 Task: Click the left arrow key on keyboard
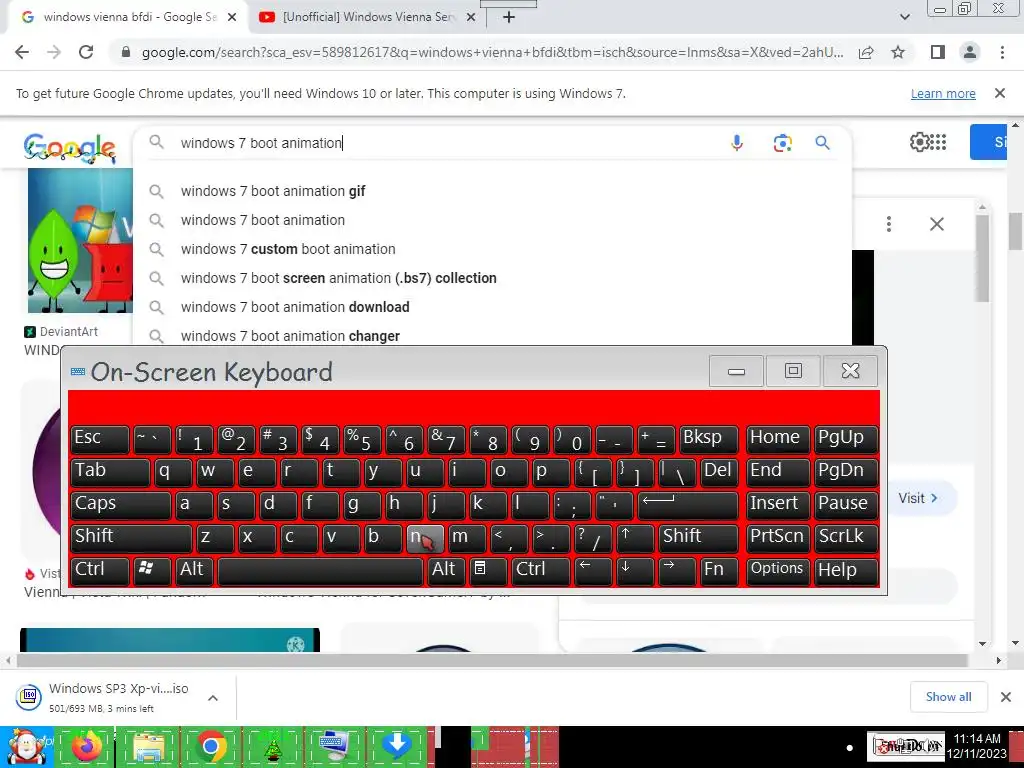coord(592,569)
